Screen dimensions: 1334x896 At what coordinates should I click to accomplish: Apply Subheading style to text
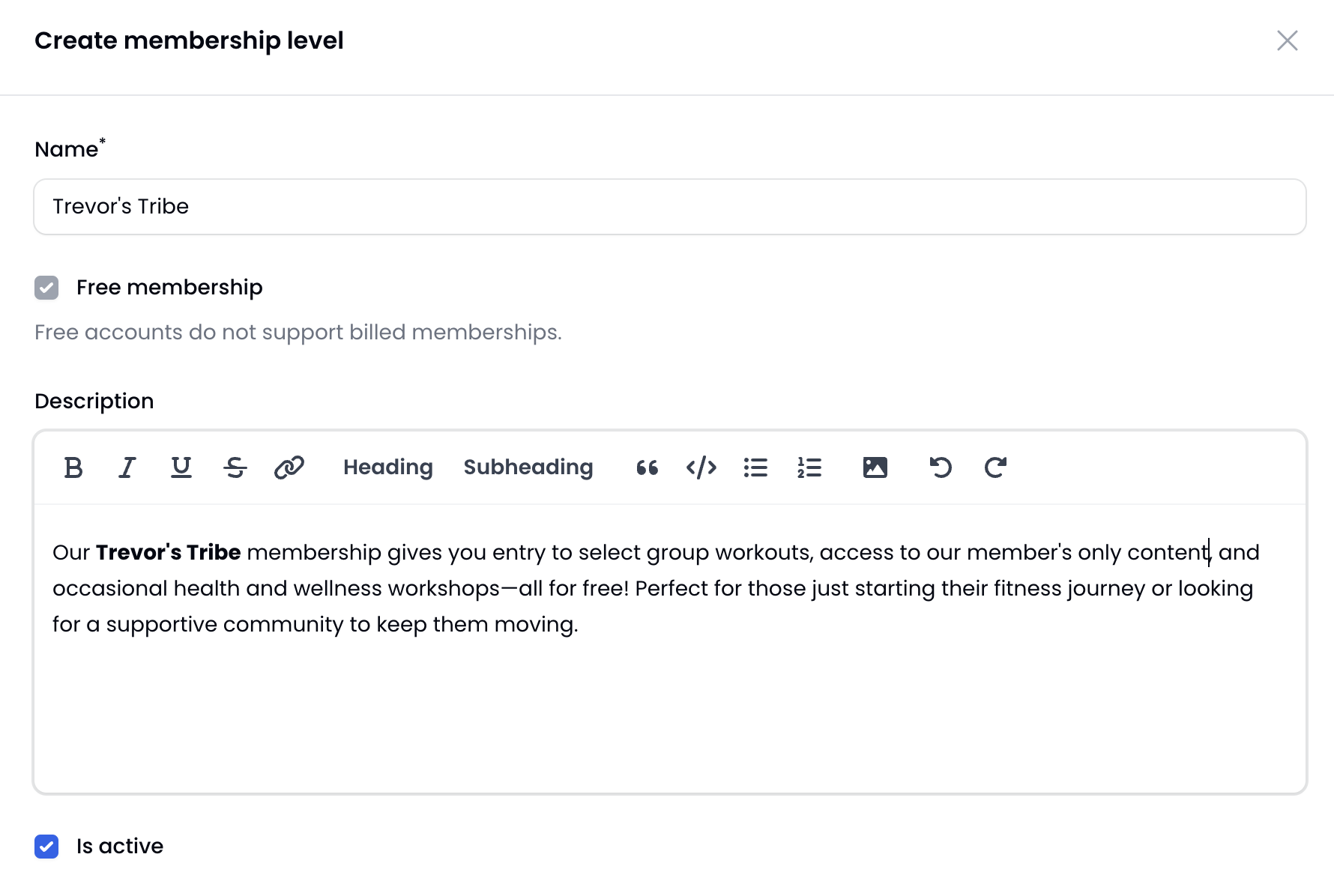pyautogui.click(x=528, y=467)
